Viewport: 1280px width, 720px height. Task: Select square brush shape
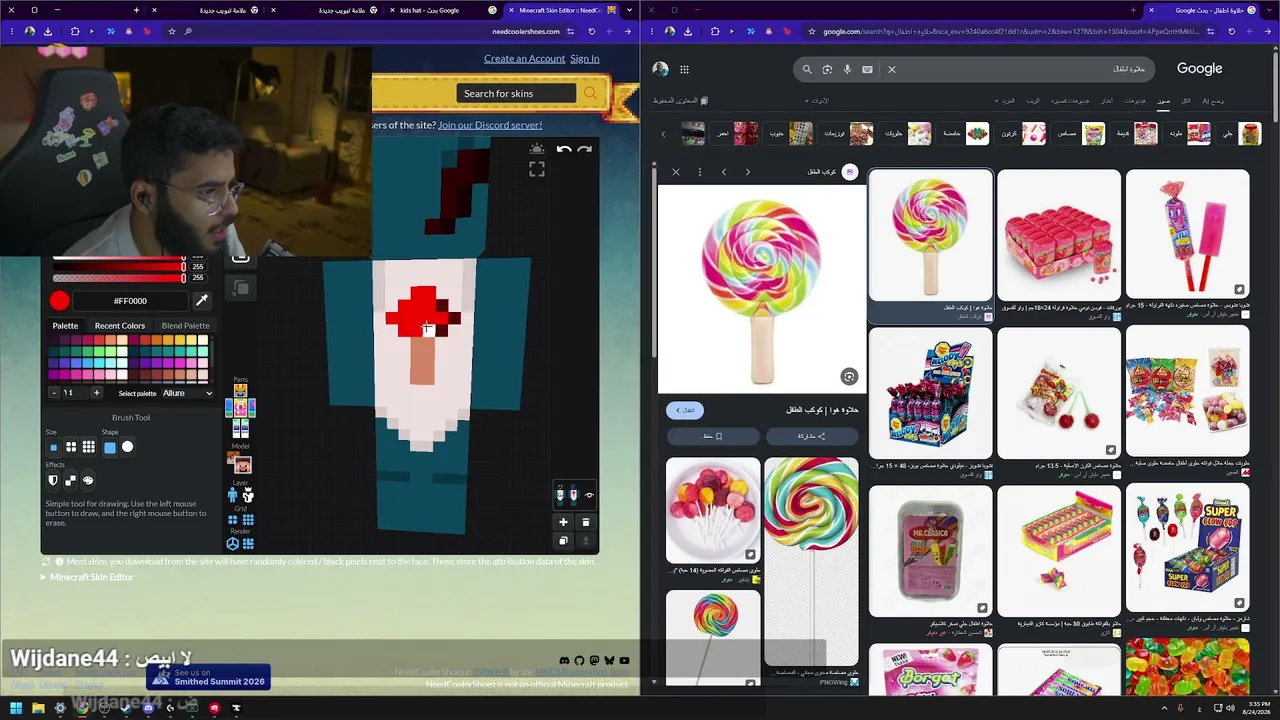coord(110,447)
